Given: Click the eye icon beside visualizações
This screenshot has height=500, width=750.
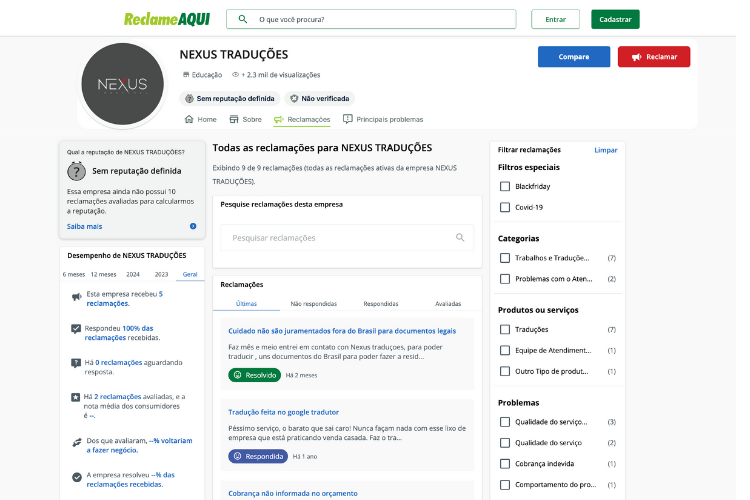Looking at the screenshot, I should coord(235,75).
